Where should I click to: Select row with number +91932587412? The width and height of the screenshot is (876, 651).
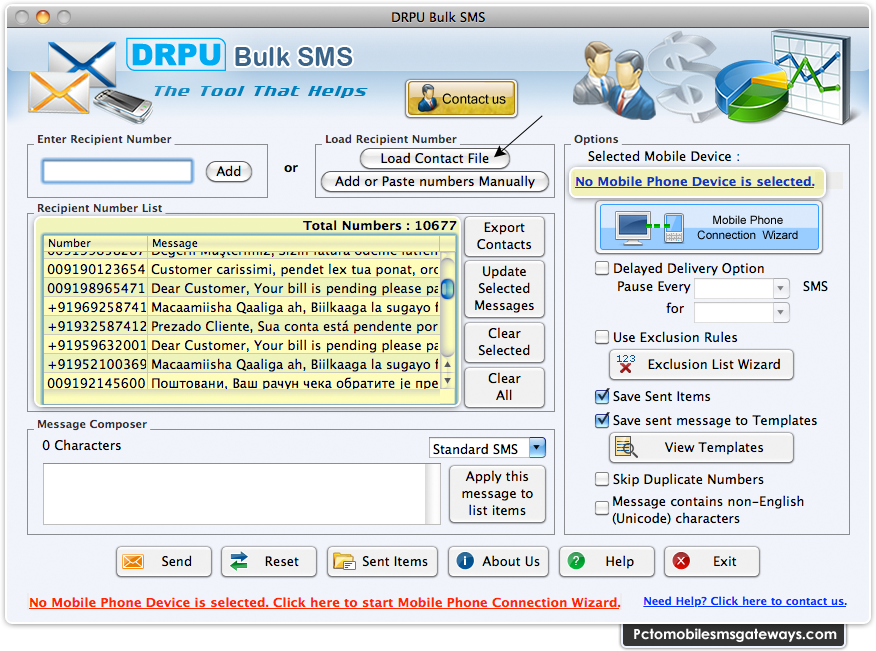pos(242,326)
